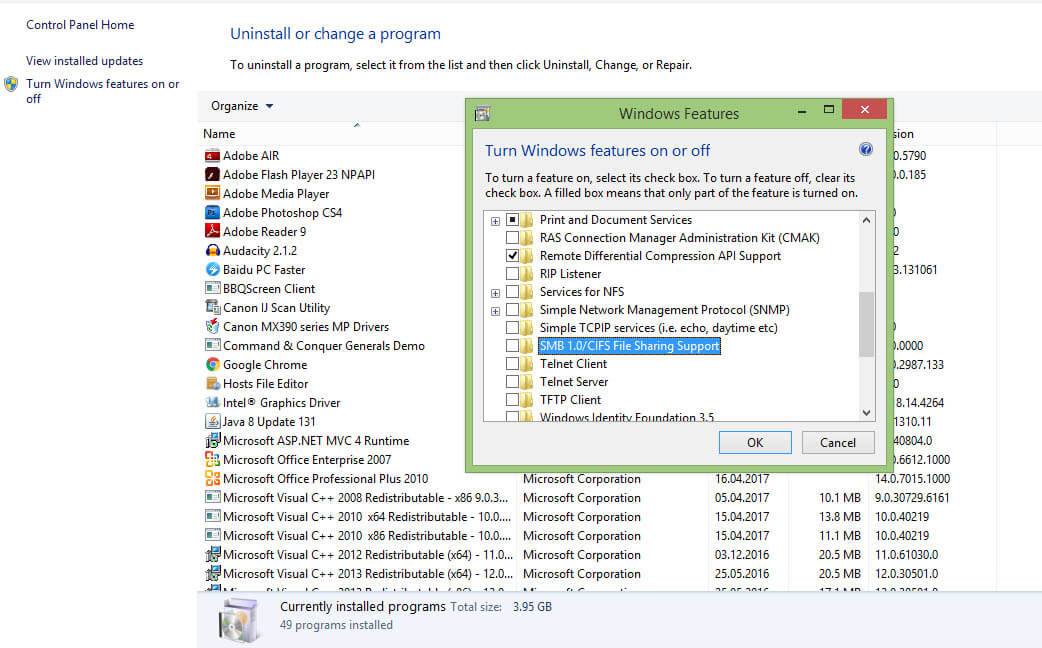The height and width of the screenshot is (648, 1042).
Task: Click the Microsoft Office Professional Plus 2010 icon
Action: (212, 479)
